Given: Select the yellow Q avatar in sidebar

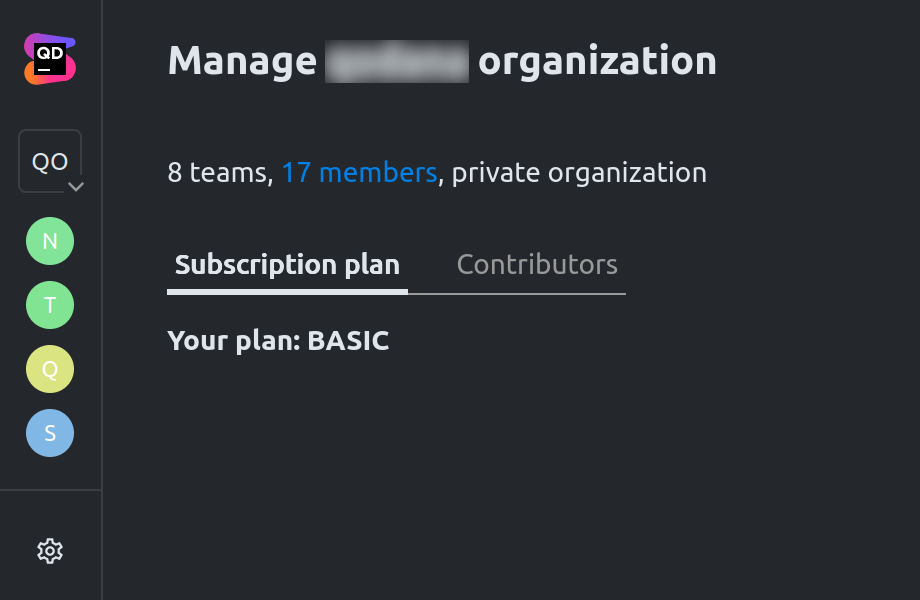Looking at the screenshot, I should click(49, 369).
